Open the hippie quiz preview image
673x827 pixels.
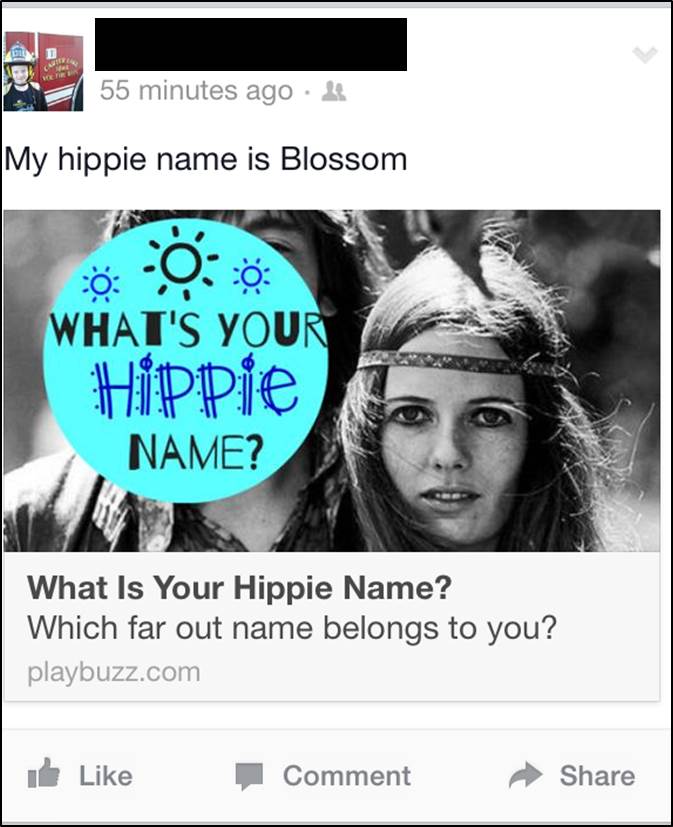point(331,381)
